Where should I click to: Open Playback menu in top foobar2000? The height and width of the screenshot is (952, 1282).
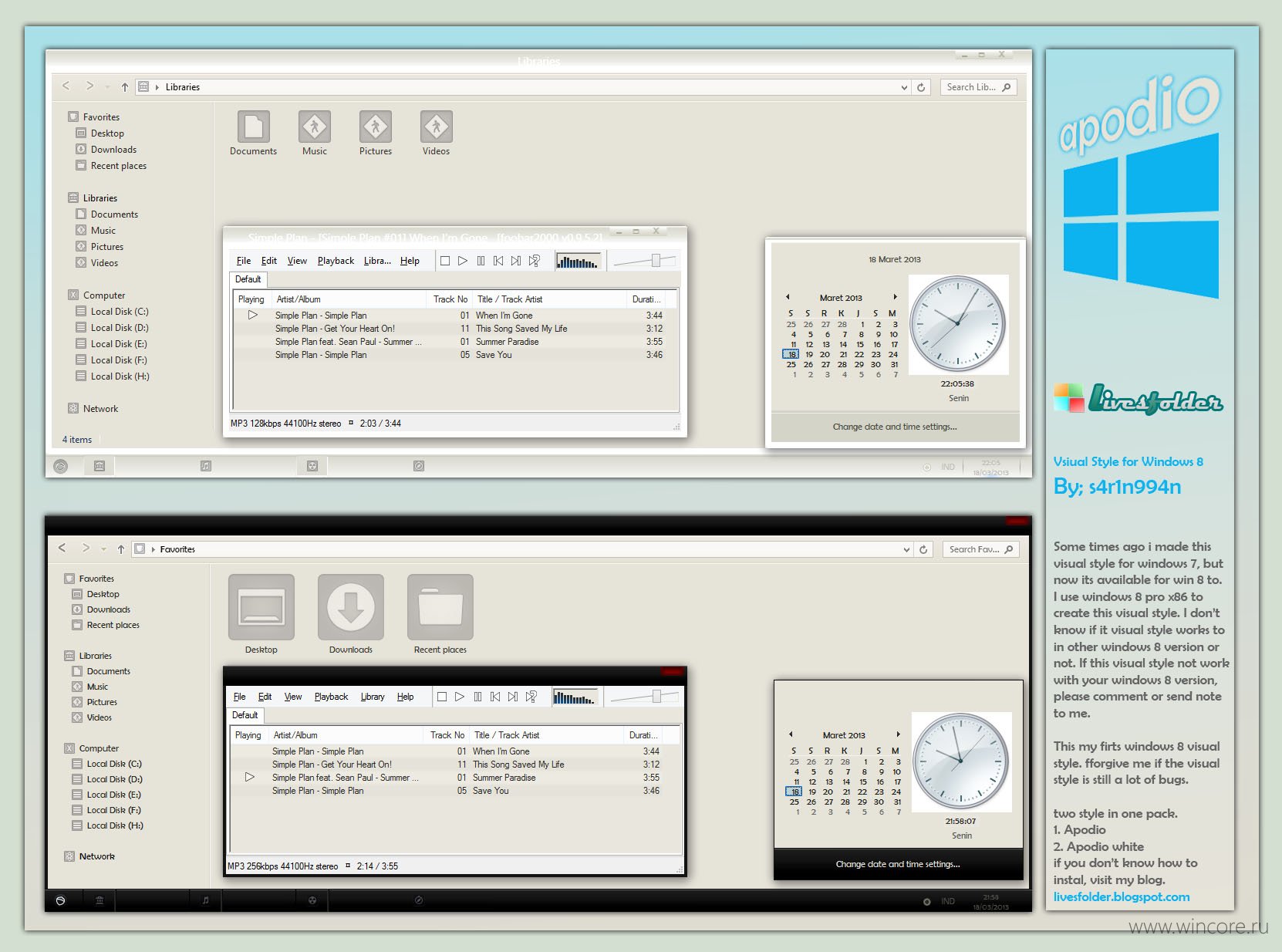pyautogui.click(x=336, y=261)
